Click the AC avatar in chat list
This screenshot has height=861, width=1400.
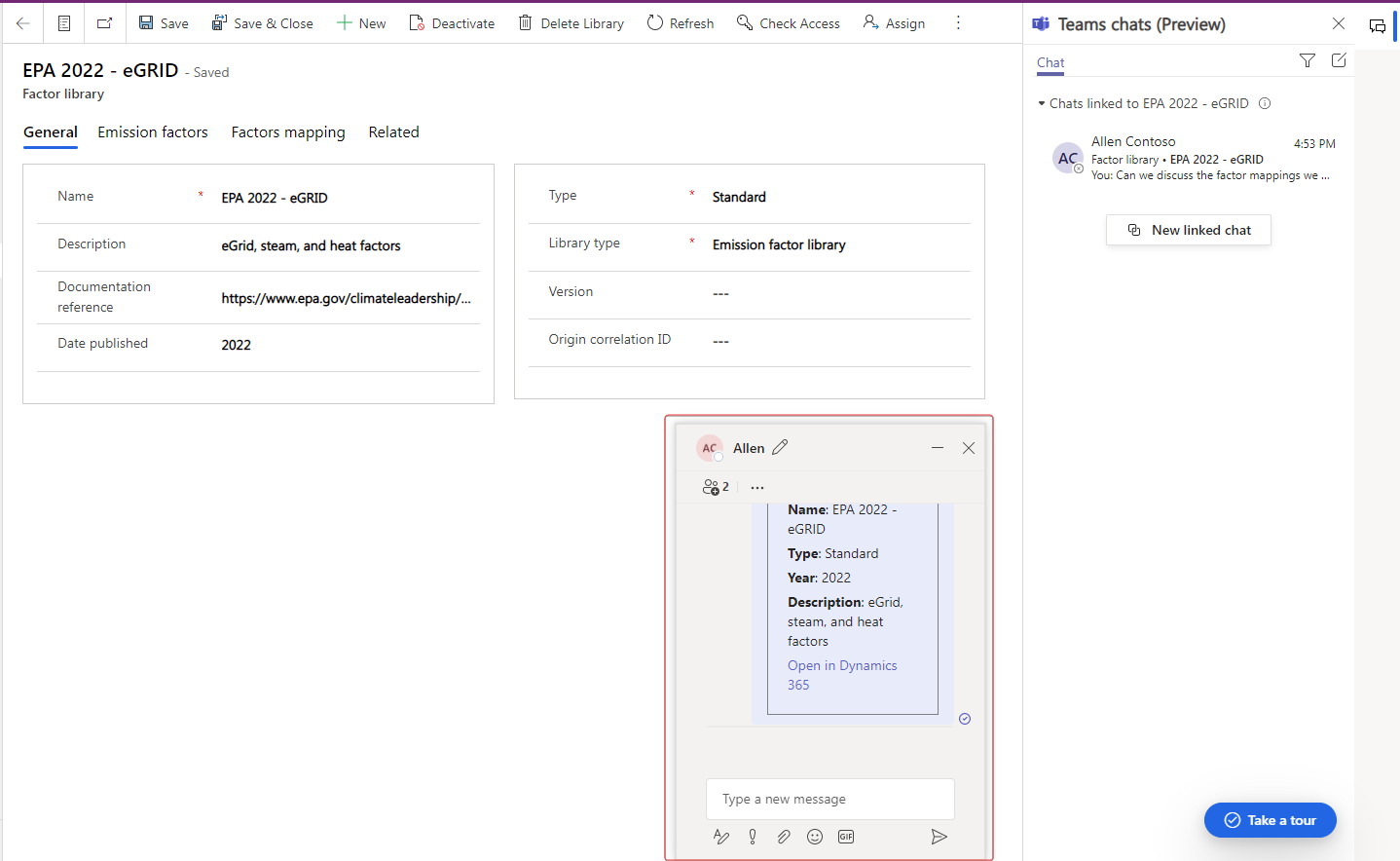coord(1068,158)
